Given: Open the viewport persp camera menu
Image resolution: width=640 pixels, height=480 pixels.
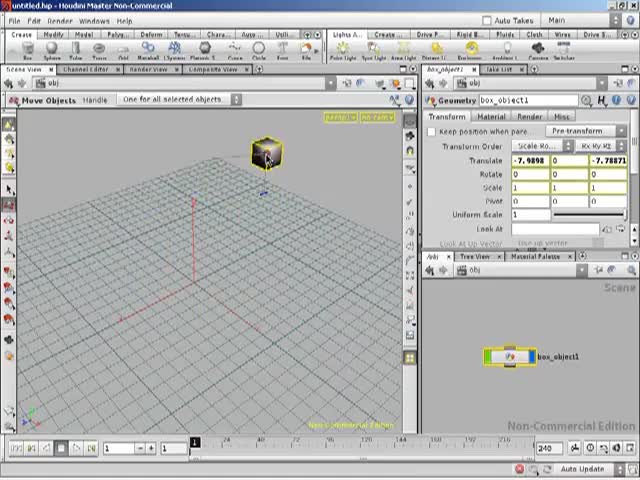Looking at the screenshot, I should 340,118.
